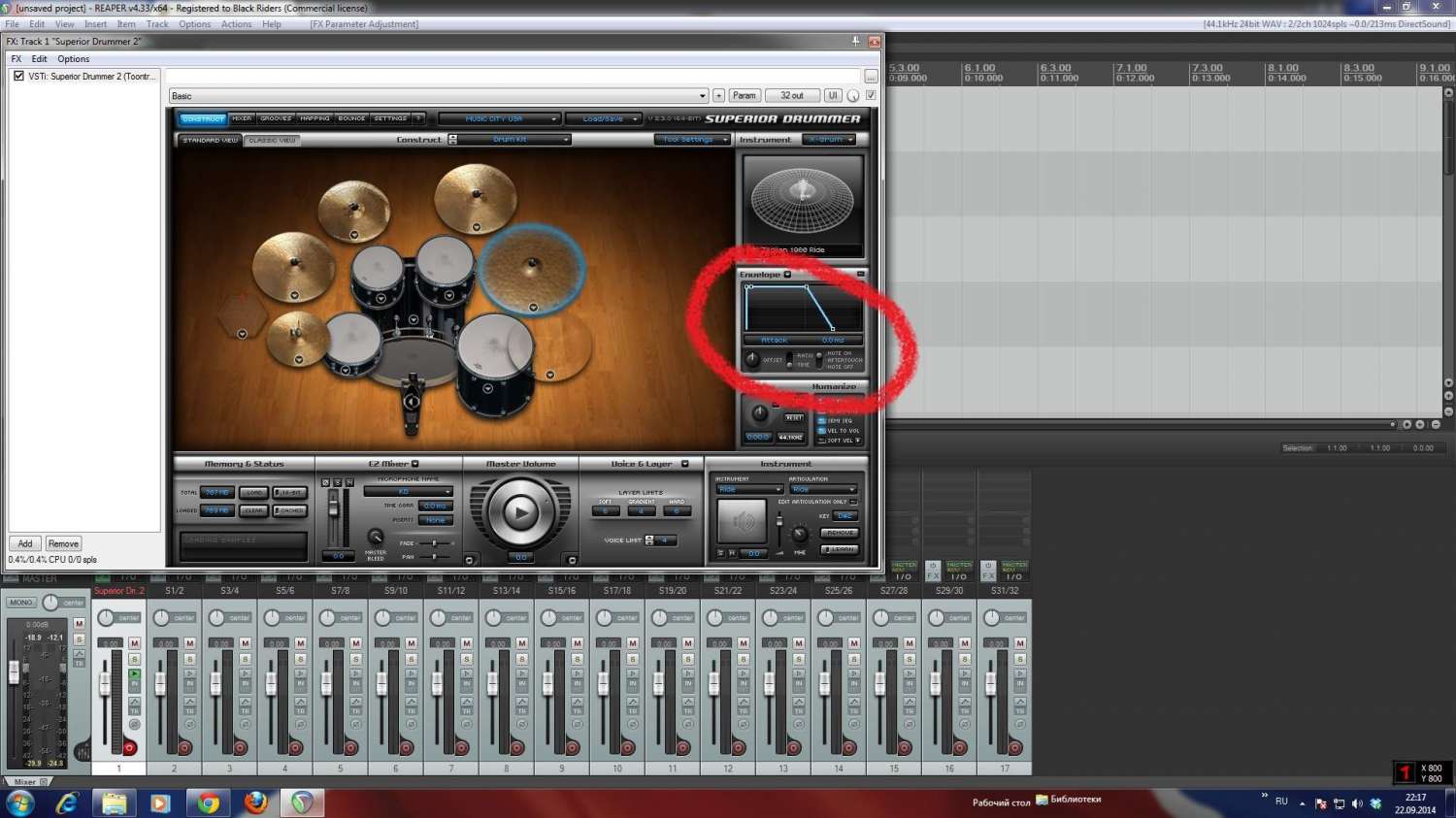Image resolution: width=1456 pixels, height=818 pixels.
Task: Click the EZ Mixer Pan slider
Action: tap(433, 557)
